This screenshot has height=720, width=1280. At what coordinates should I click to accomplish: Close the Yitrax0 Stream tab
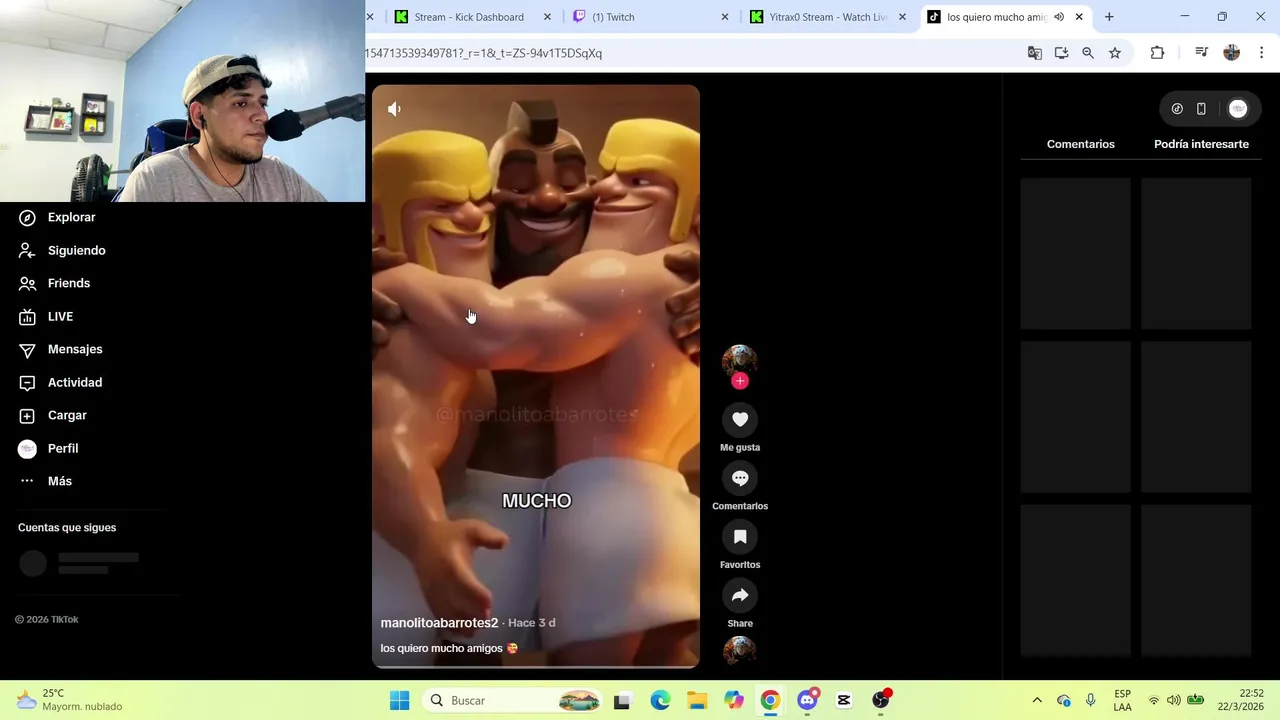902,17
